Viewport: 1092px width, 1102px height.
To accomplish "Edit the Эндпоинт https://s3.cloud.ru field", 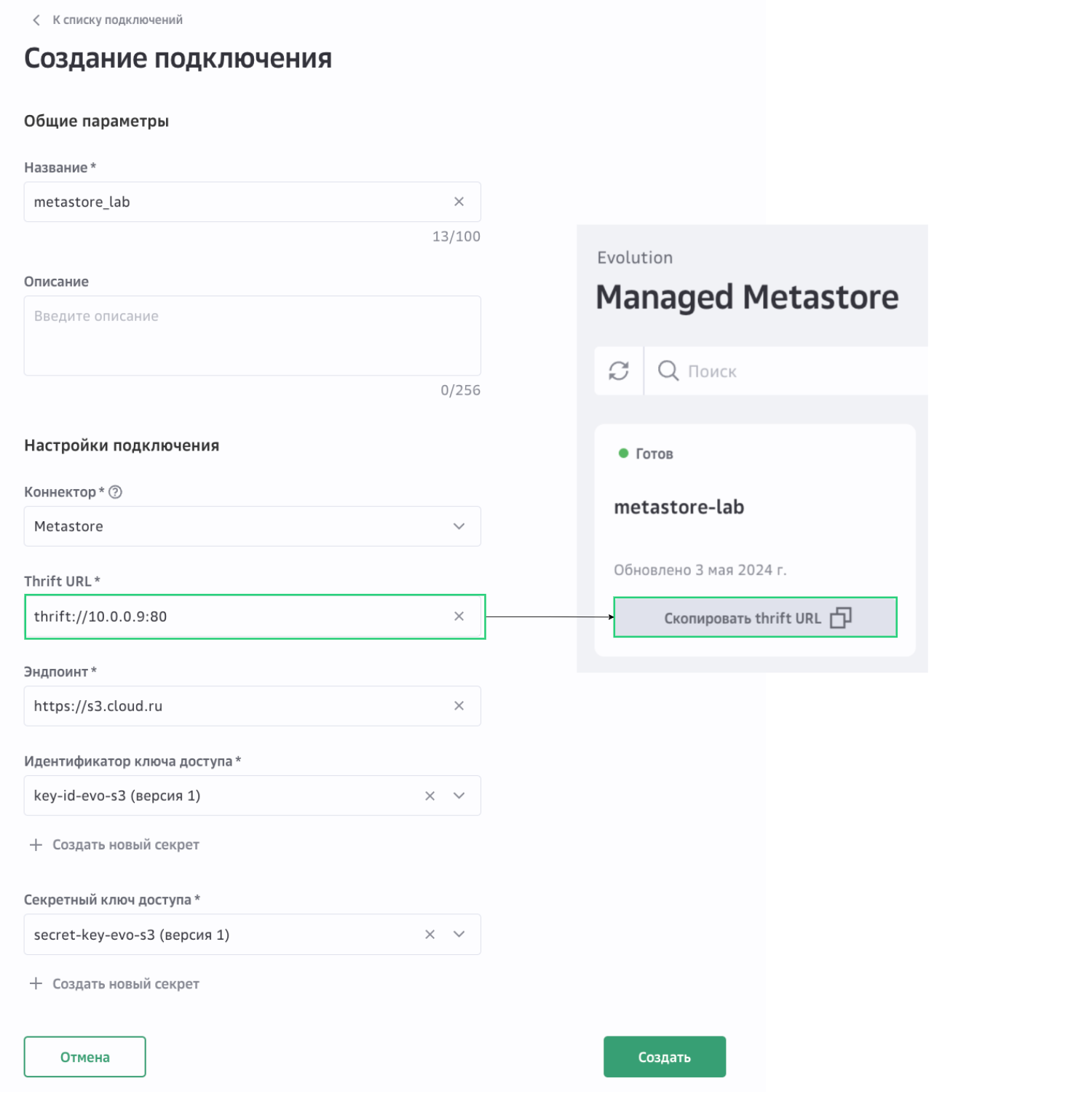I will point(252,706).
